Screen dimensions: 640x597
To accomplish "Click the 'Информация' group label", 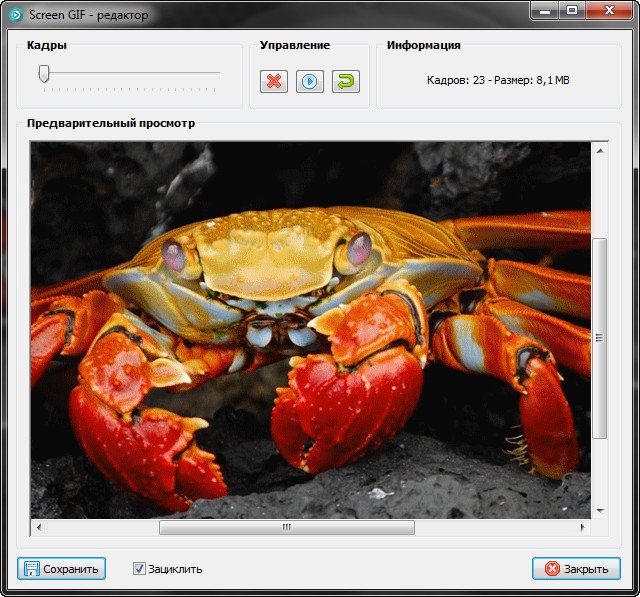I will 424,45.
